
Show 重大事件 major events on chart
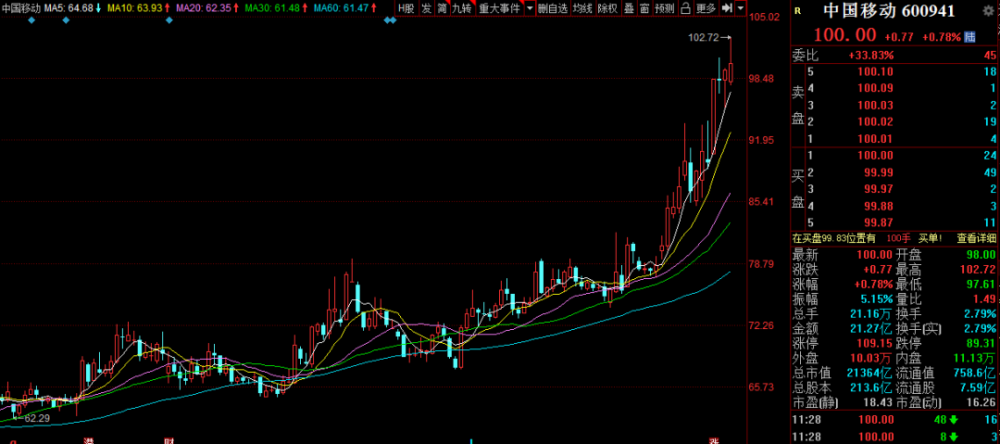coord(499,8)
